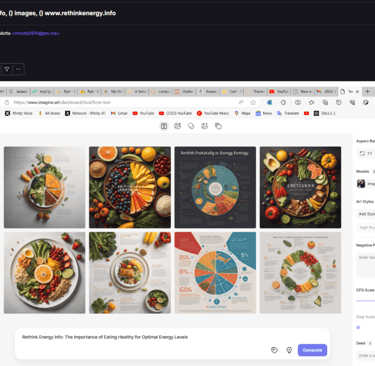375x366 pixels.
Task: Switch to the Gmail 2023 browser tab
Action: (x=326, y=91)
